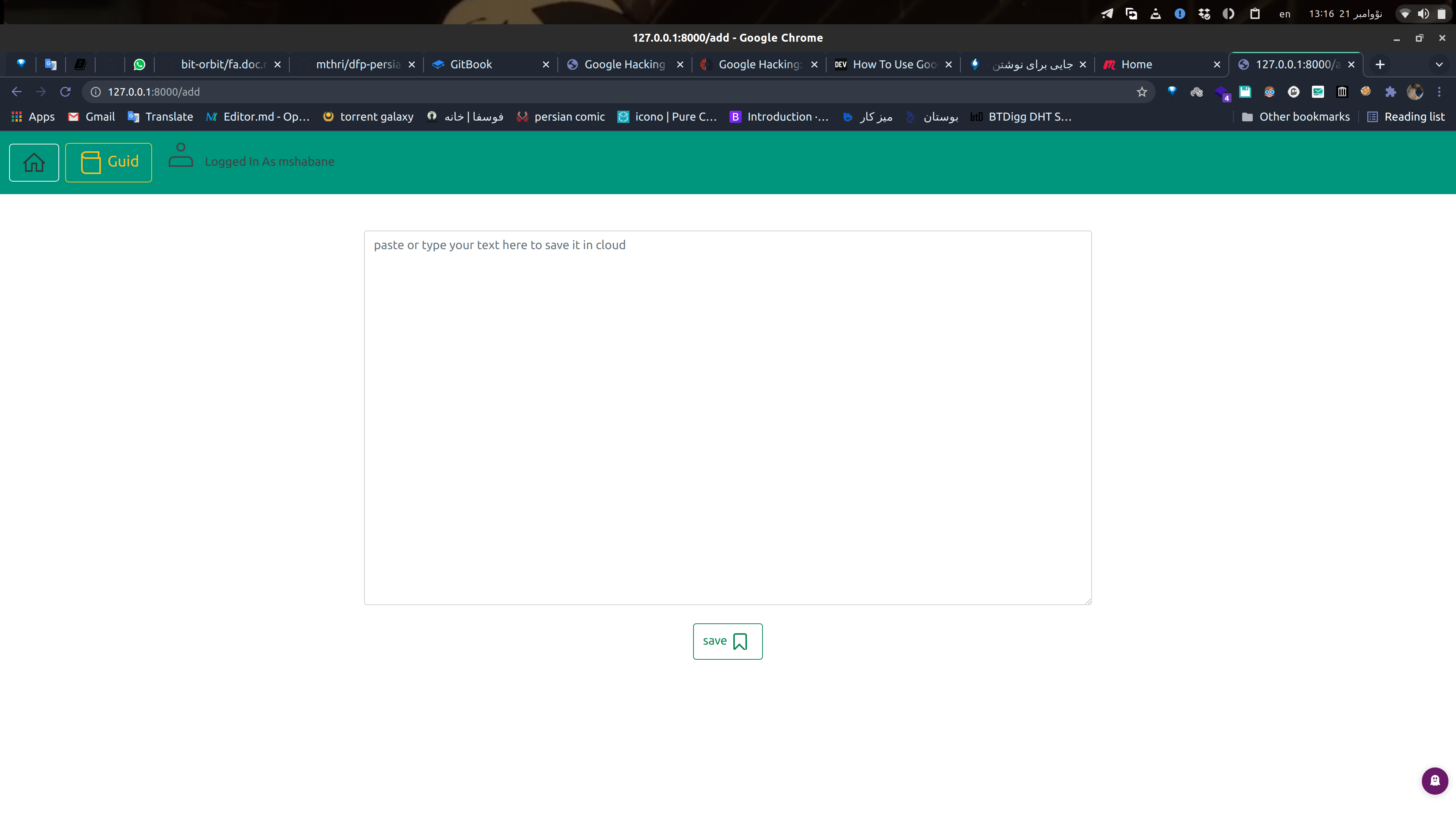Click the home icon in the navbar
The image size is (1456, 819).
tap(34, 162)
